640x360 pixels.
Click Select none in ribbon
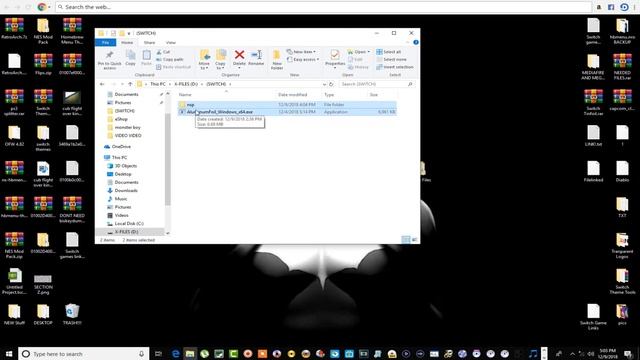point(391,60)
